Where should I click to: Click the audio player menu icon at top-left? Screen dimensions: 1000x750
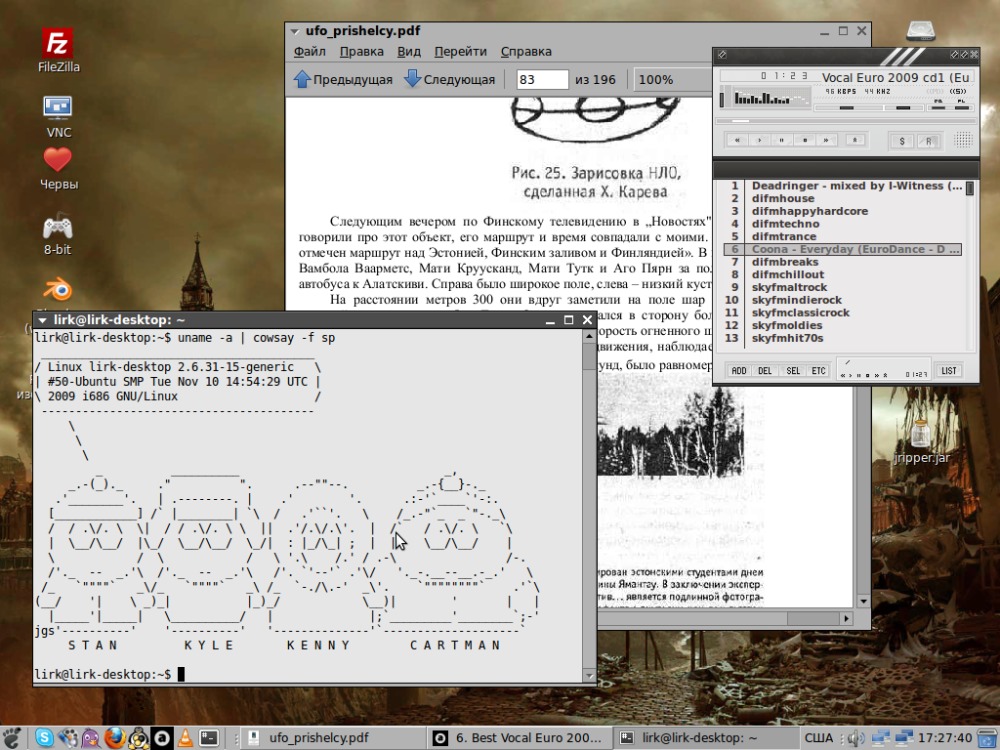click(x=722, y=55)
